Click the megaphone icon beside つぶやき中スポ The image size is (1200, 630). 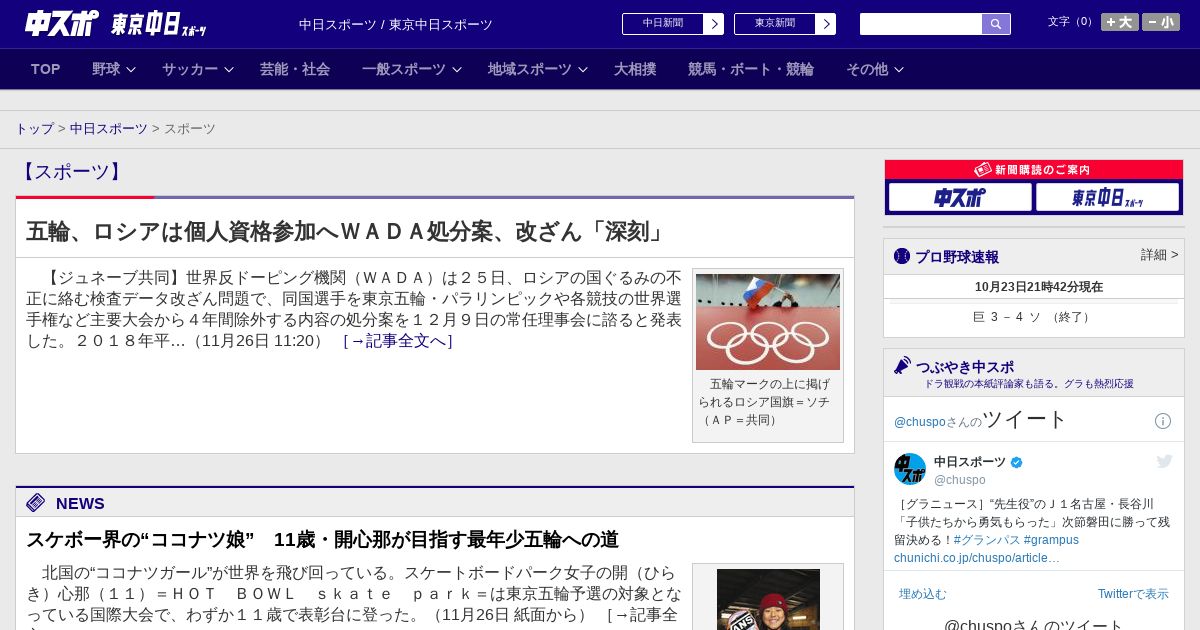[902, 366]
